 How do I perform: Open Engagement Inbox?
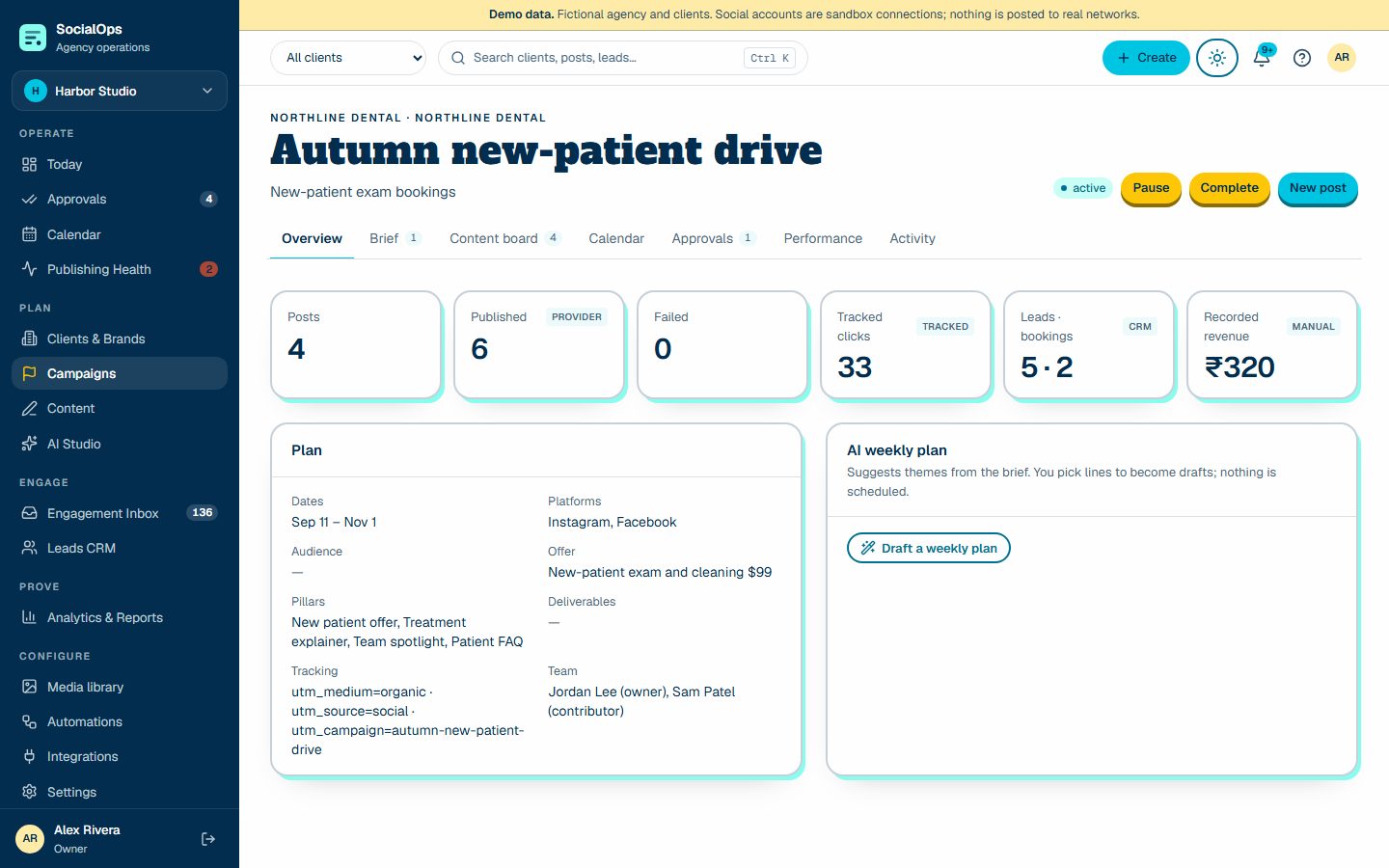pyautogui.click(x=120, y=513)
